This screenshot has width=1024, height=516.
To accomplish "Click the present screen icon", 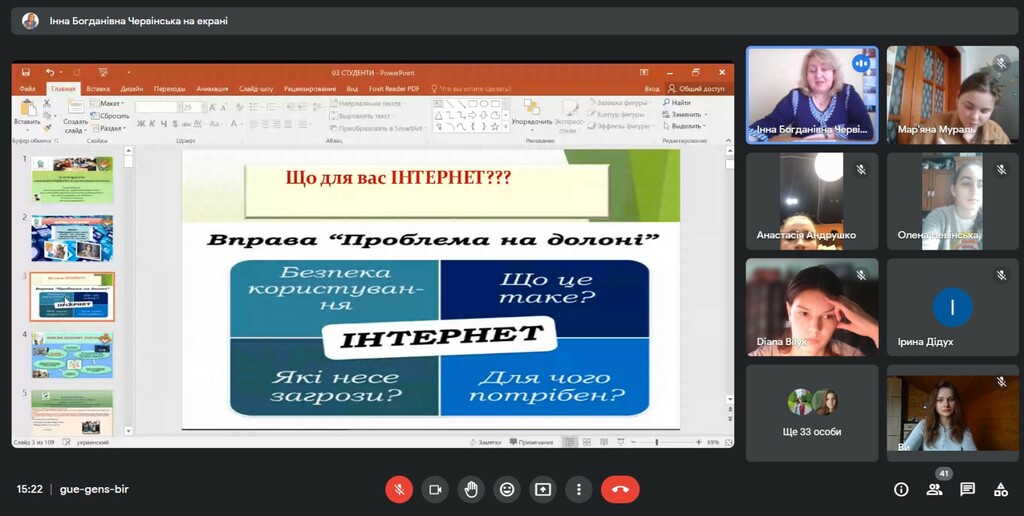I will pos(543,489).
